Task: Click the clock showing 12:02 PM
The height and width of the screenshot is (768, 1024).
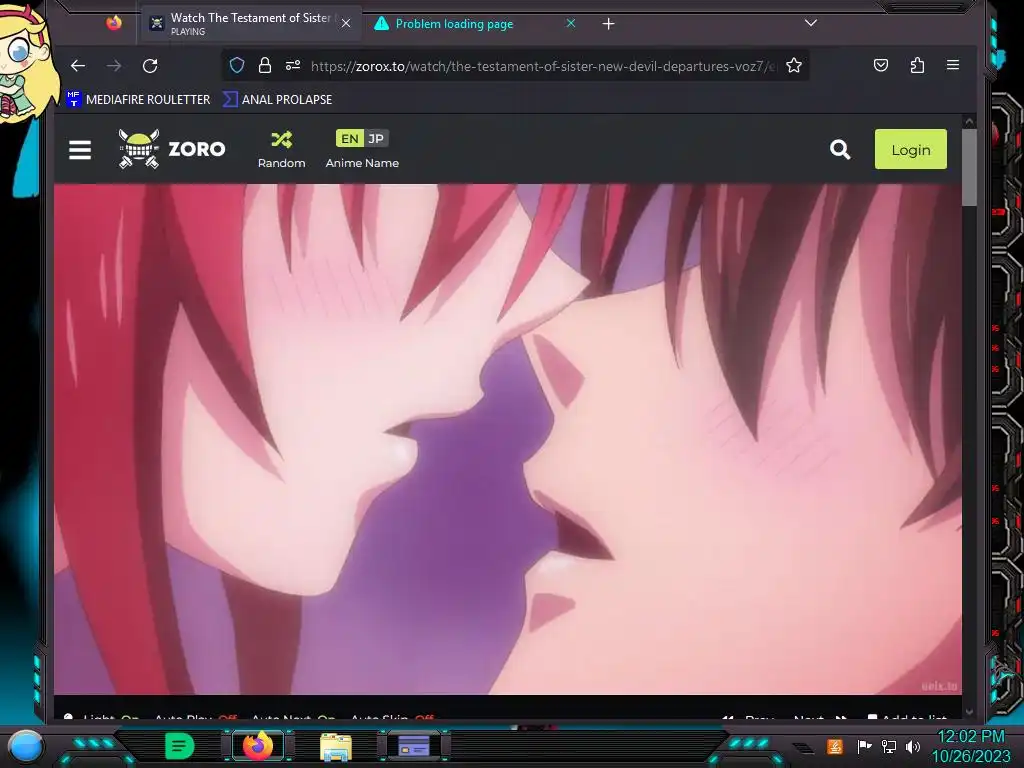Action: click(970, 746)
